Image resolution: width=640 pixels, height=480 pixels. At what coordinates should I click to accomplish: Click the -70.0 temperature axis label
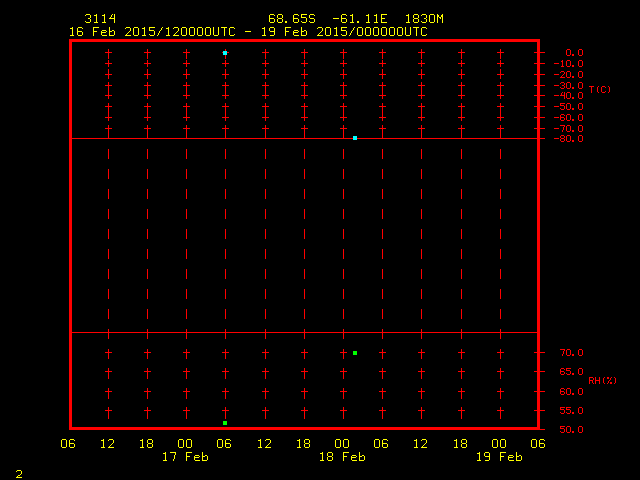click(x=569, y=129)
